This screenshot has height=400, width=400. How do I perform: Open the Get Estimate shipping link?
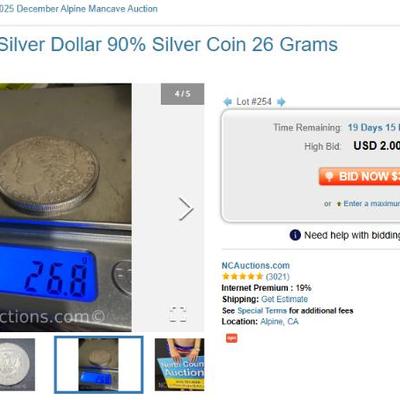(284, 299)
